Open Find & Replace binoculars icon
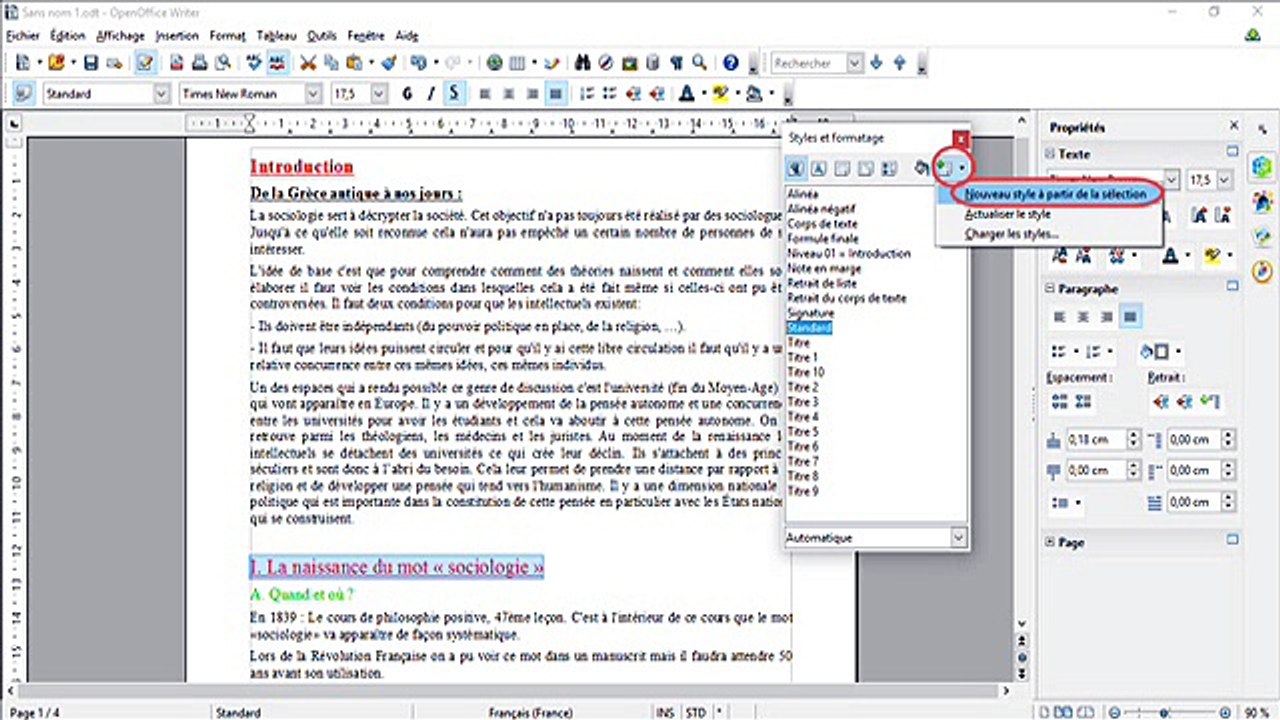Image resolution: width=1280 pixels, height=720 pixels. click(584, 63)
